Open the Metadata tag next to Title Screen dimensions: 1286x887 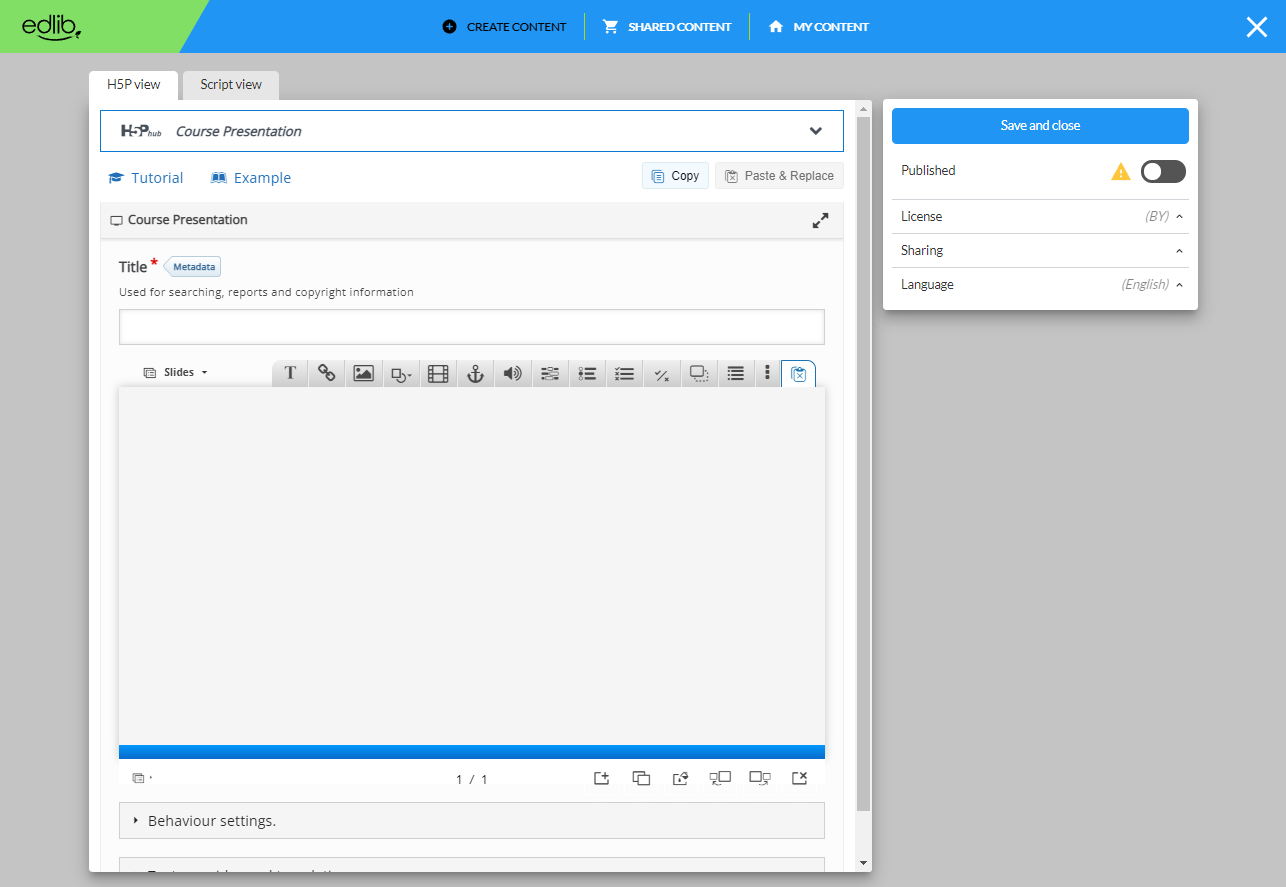[x=193, y=267]
